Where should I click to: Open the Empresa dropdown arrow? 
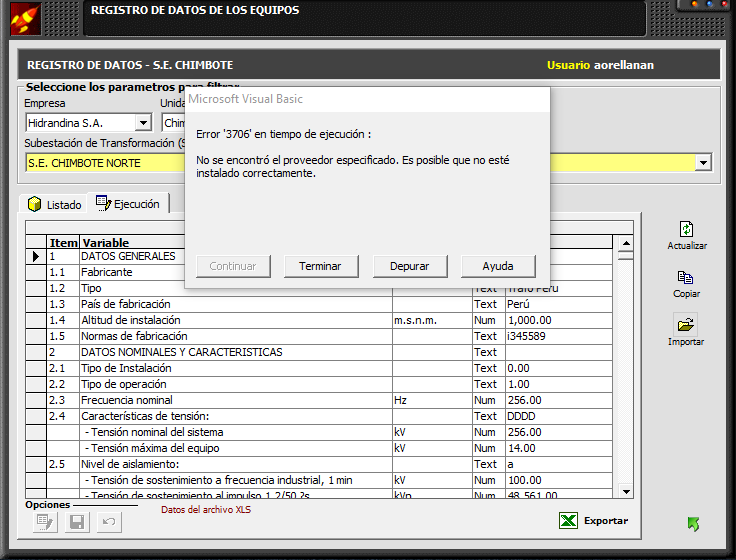click(x=143, y=123)
